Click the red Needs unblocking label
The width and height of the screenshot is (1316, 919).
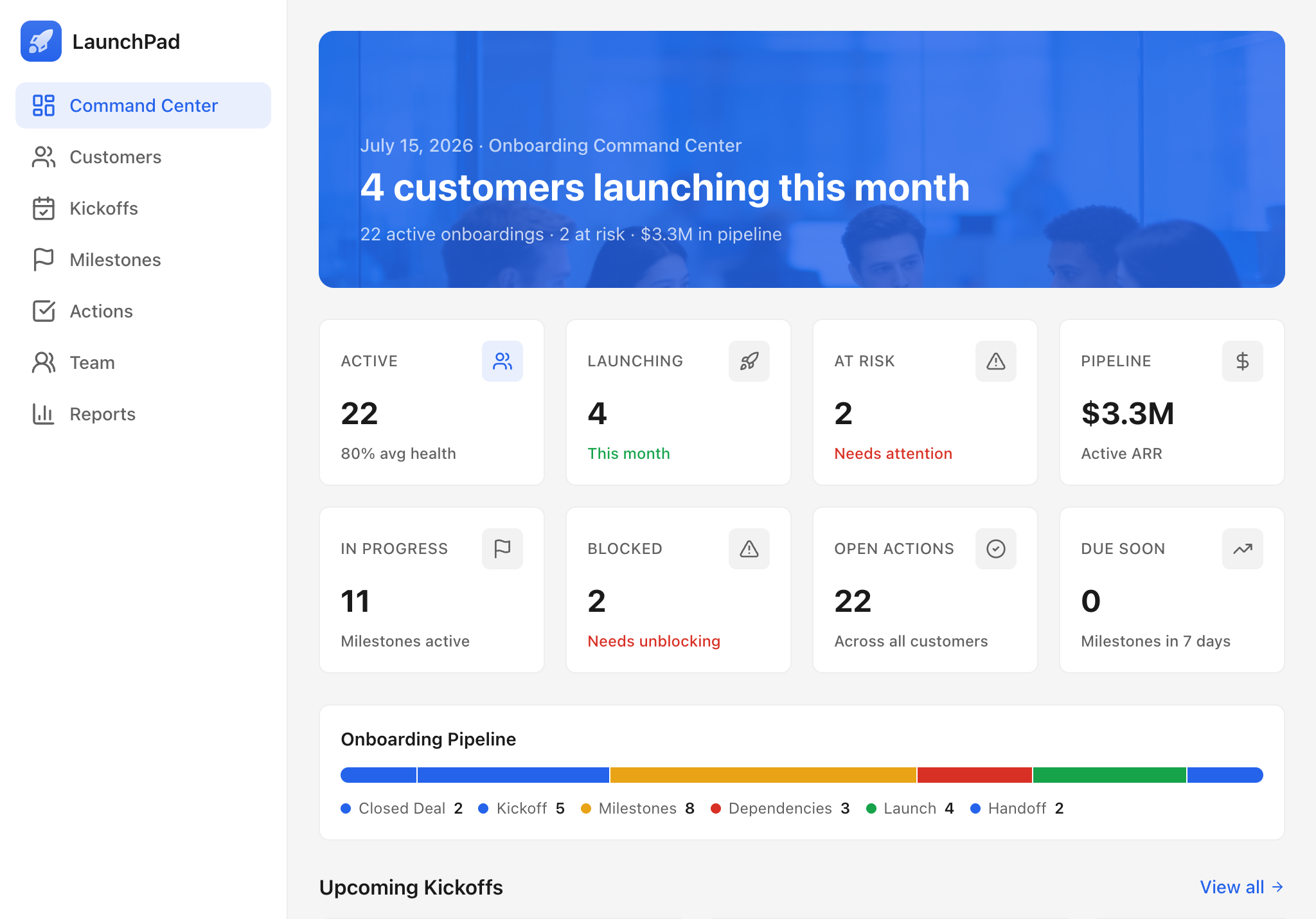click(654, 641)
